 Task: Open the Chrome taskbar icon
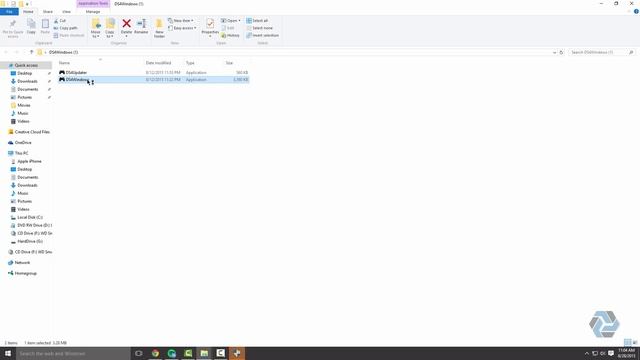tap(155, 353)
